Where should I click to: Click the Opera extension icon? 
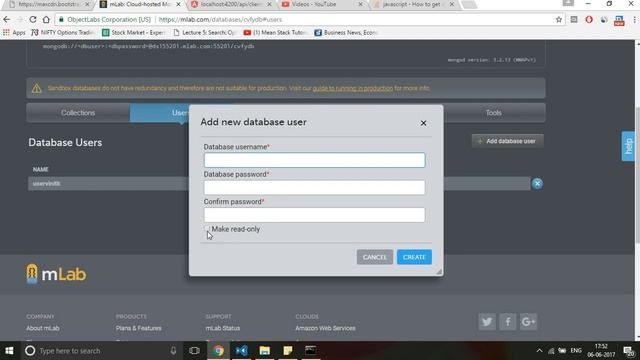589,19
